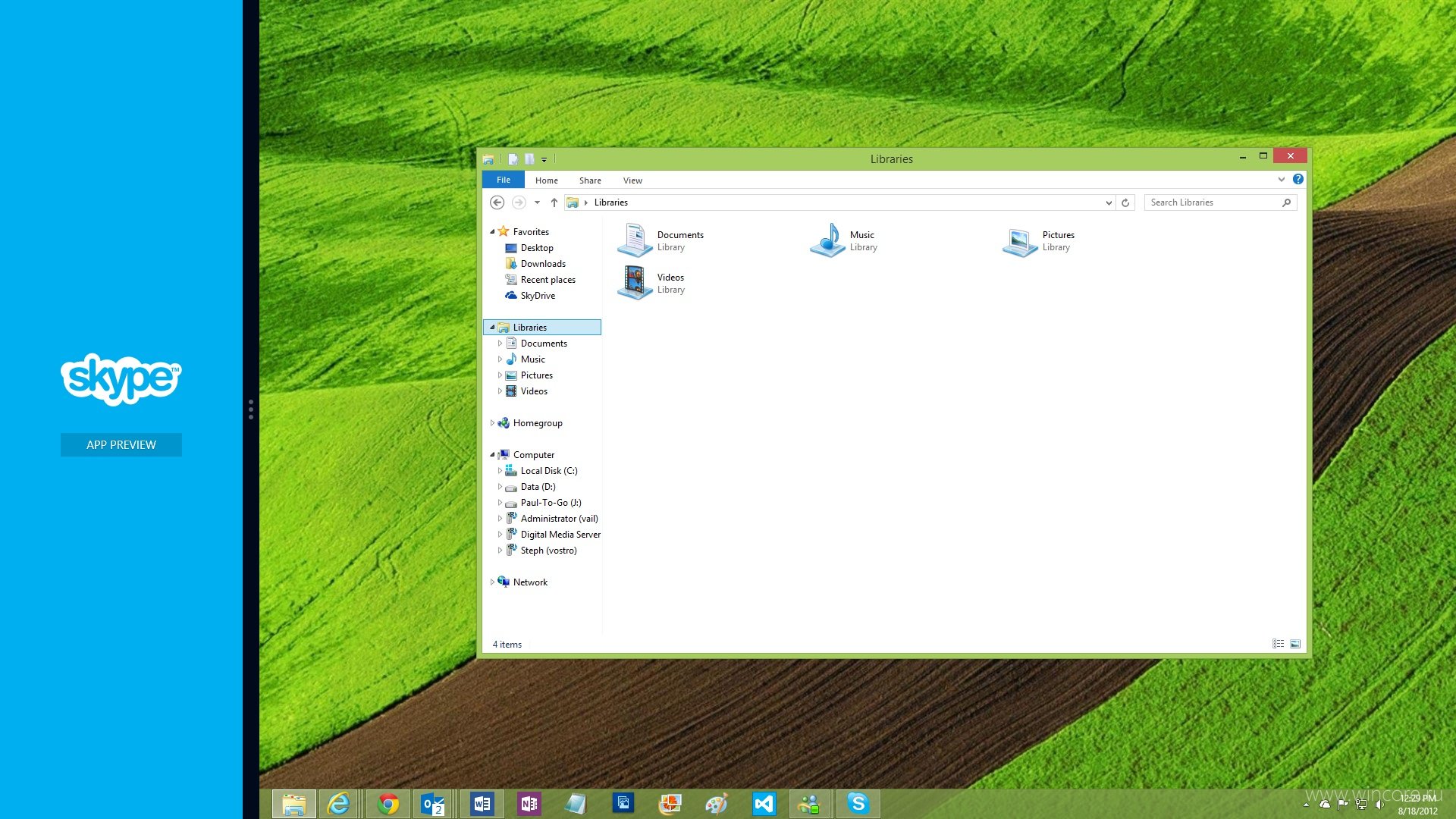The height and width of the screenshot is (819, 1456).
Task: Open Outlook from taskbar
Action: click(433, 803)
